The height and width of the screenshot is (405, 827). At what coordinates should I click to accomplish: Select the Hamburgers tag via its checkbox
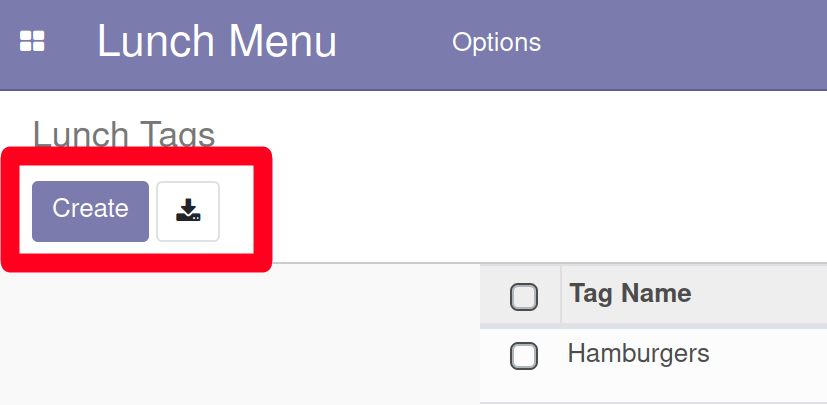pyautogui.click(x=524, y=355)
